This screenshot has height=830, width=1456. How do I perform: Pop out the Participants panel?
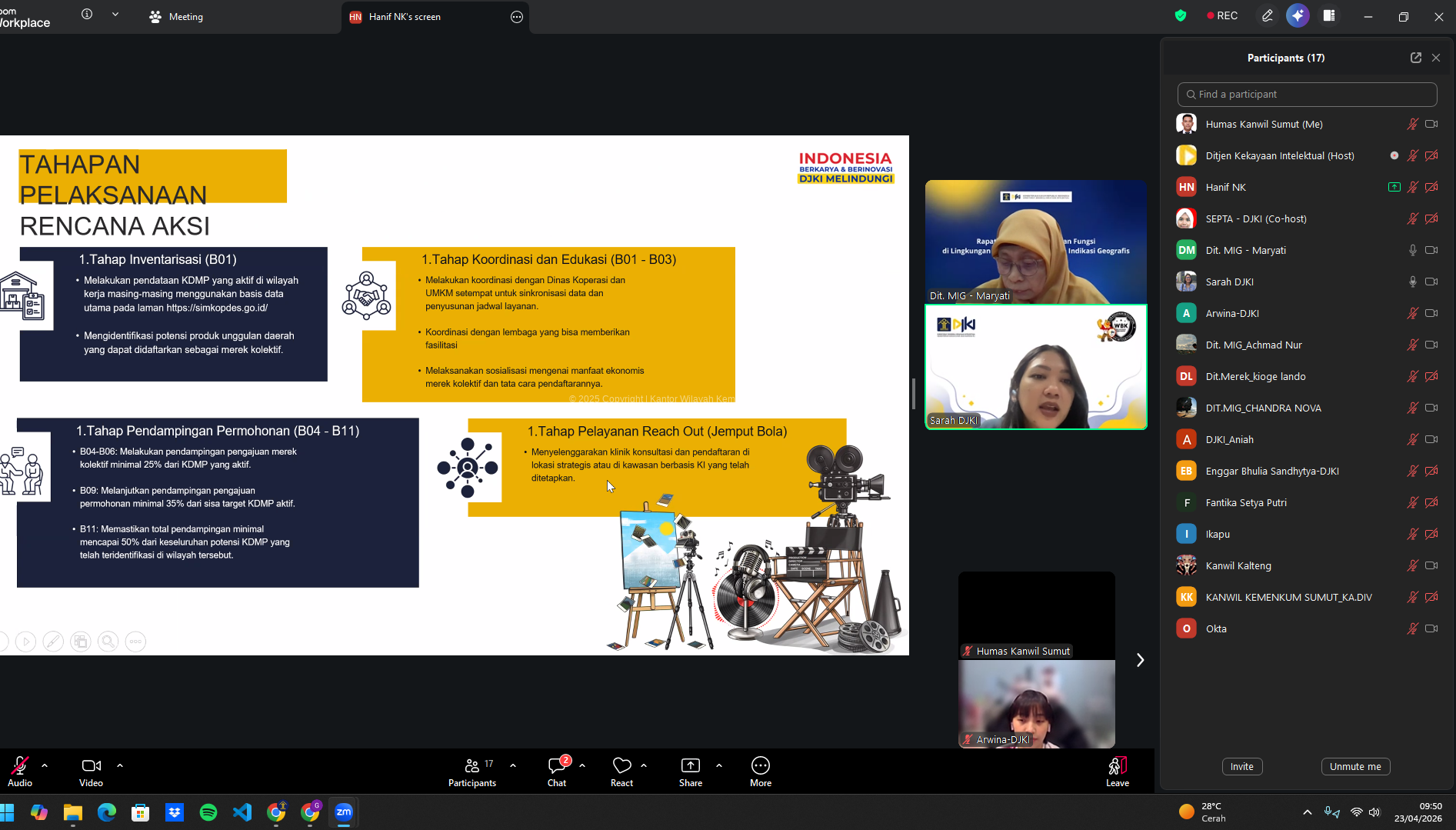pos(1415,58)
